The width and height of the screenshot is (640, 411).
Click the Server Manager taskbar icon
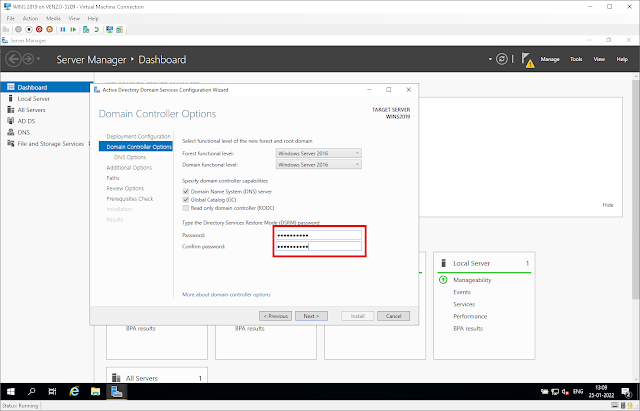pyautogui.click(x=117, y=391)
